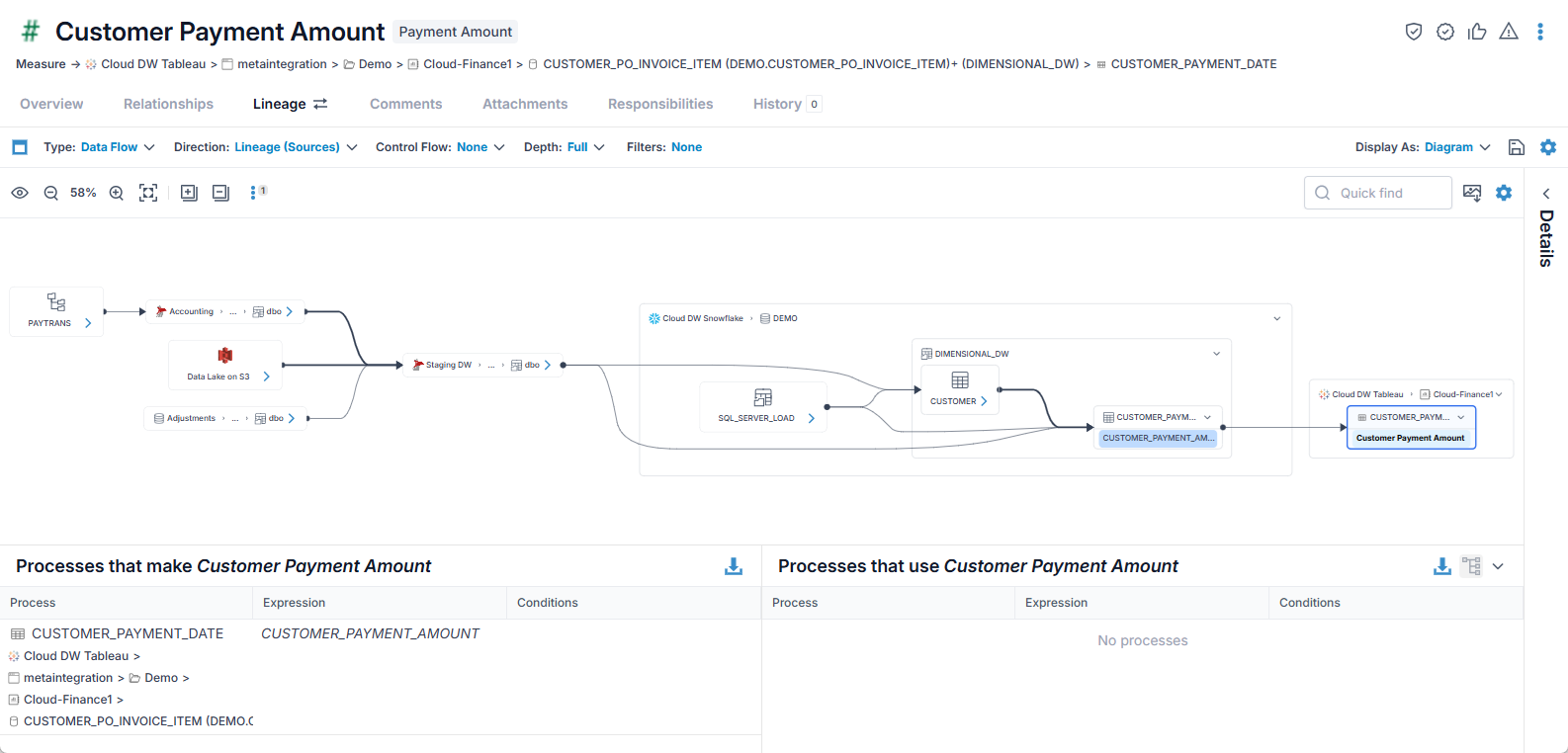This screenshot has height=753, width=1568.
Task: Click the Quick find search field
Action: [x=1378, y=193]
